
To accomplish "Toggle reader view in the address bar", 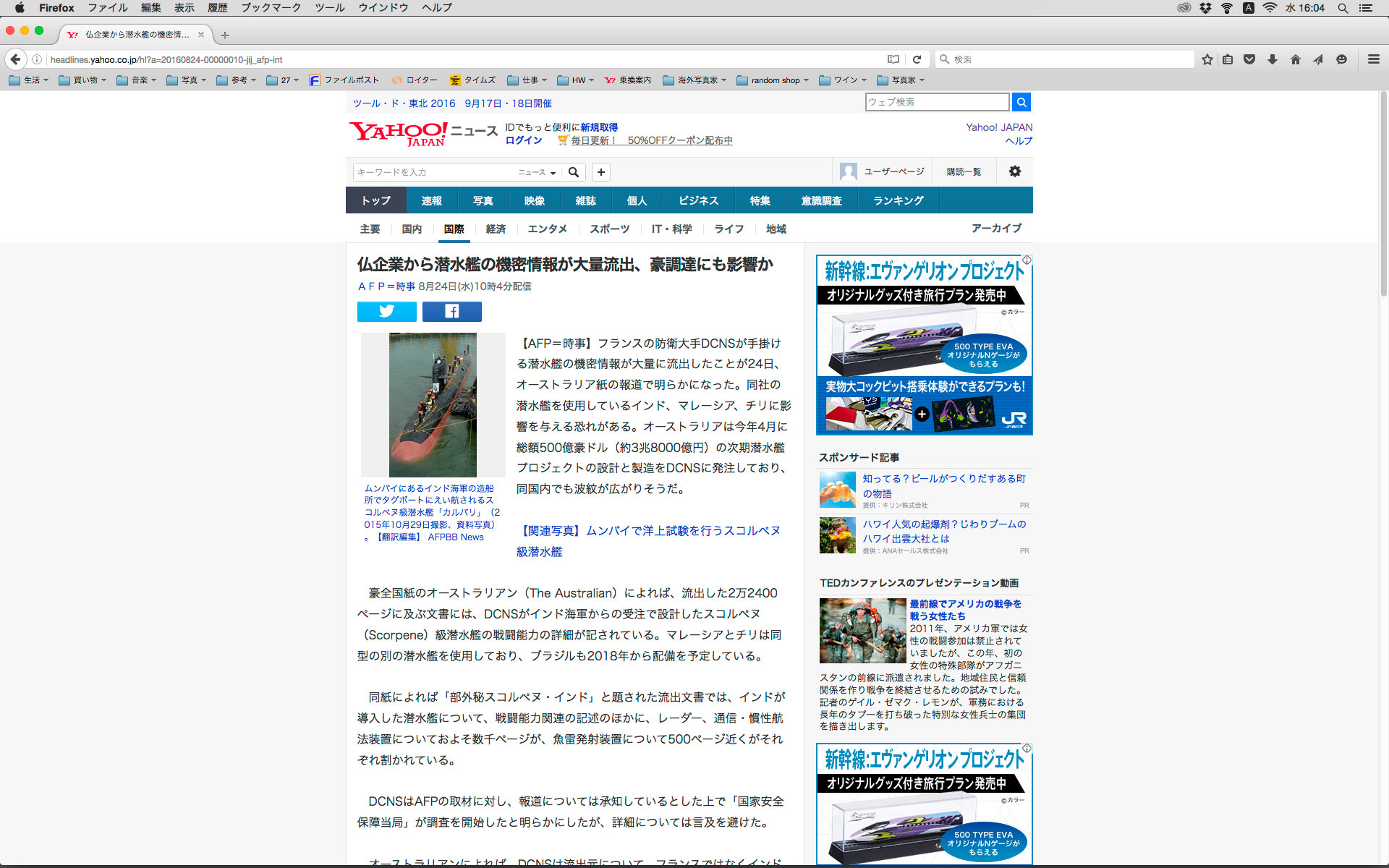I will point(893,59).
